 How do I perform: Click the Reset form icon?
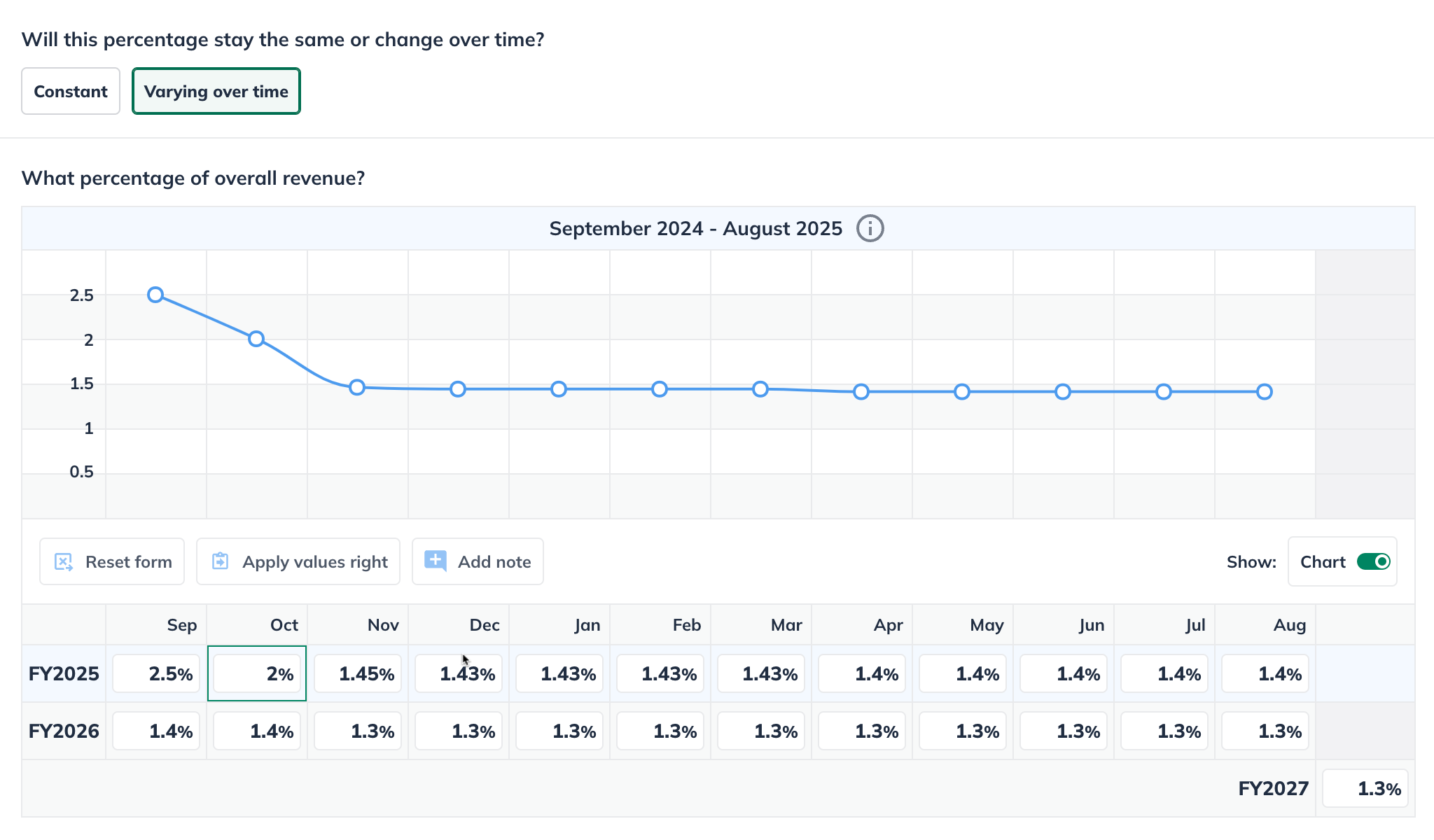(x=64, y=561)
